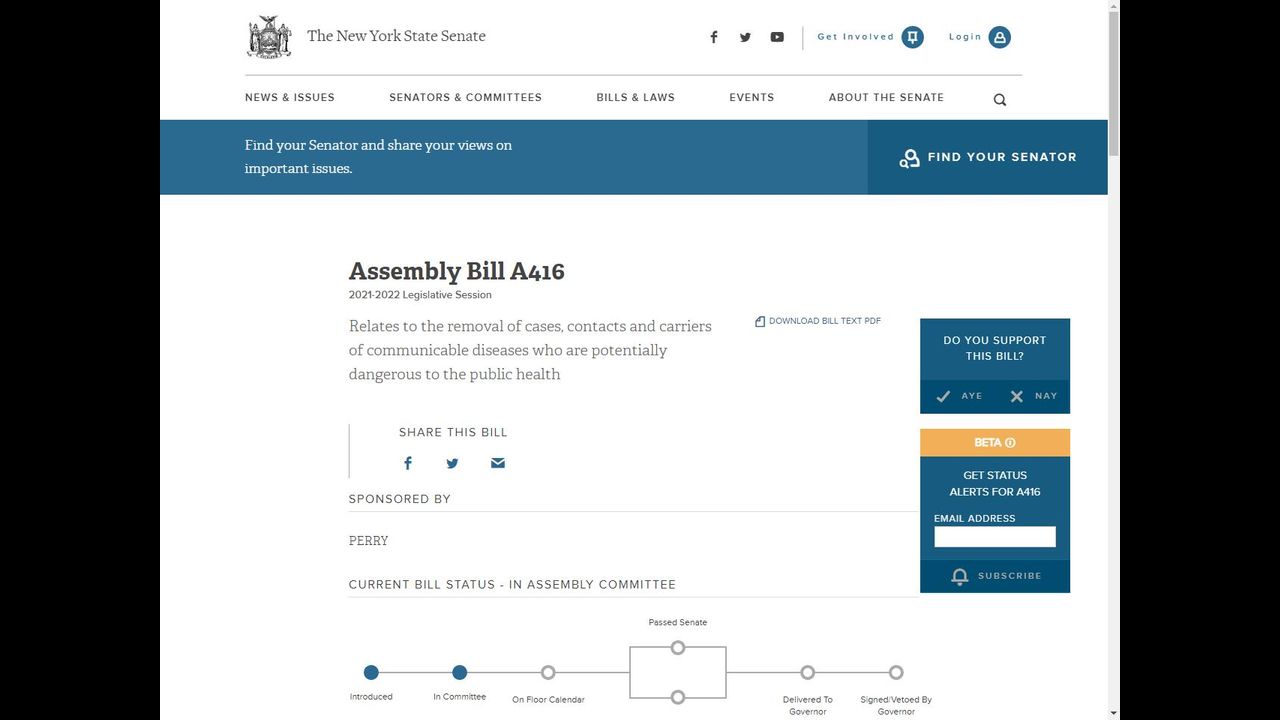Open the Senate's Twitter page in header

pyautogui.click(x=745, y=37)
